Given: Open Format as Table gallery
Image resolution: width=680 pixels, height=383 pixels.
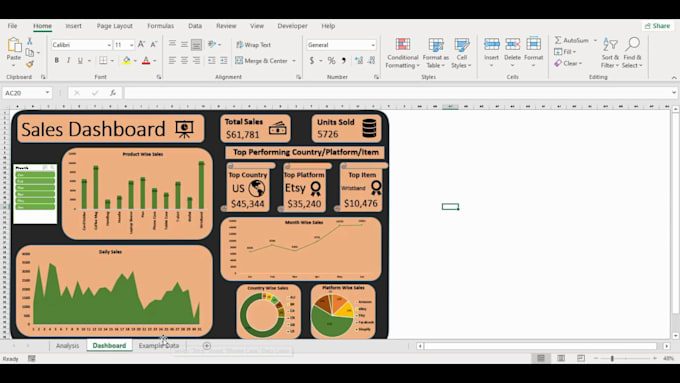Looking at the screenshot, I should pos(435,53).
